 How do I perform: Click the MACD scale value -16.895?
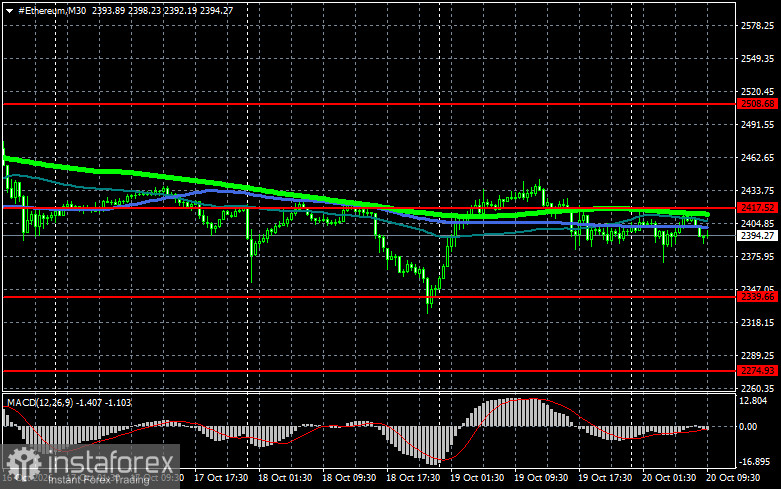pyautogui.click(x=754, y=462)
